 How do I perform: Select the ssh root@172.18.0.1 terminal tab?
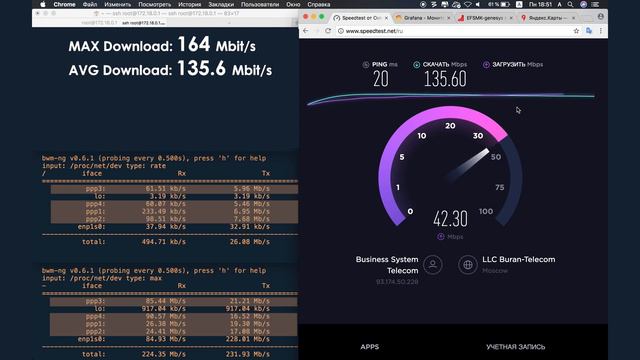click(144, 23)
